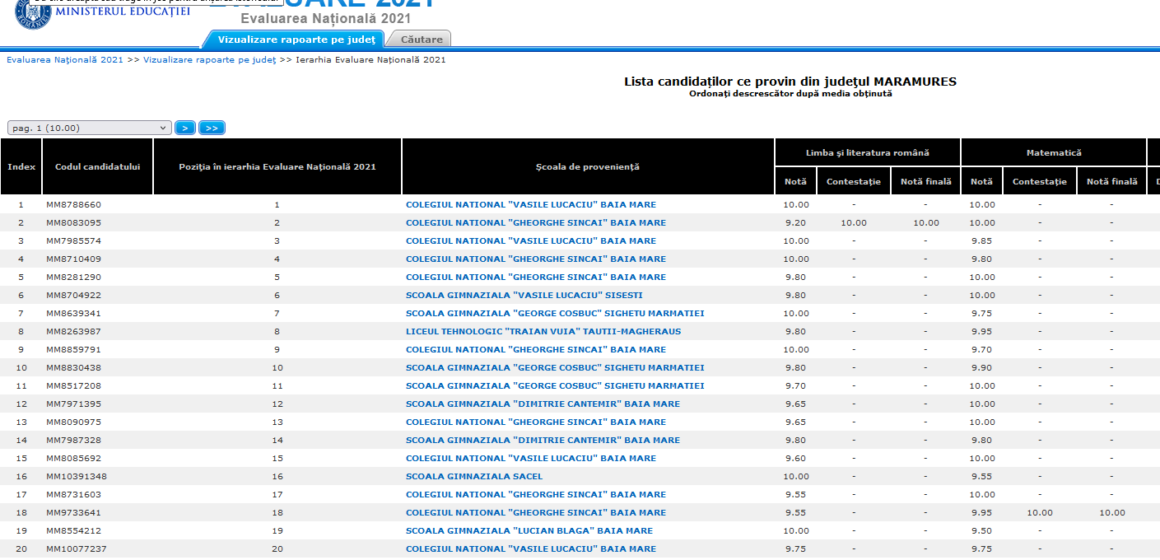Click the Poziția în ierarhia Evaluare Națională 2021 header
The width and height of the screenshot is (1160, 560).
(x=277, y=166)
